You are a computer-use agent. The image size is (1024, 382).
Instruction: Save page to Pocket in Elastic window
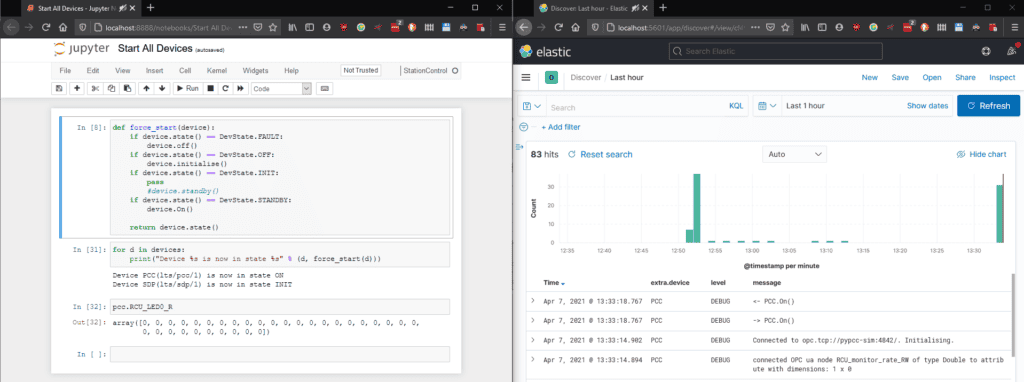click(x=770, y=28)
